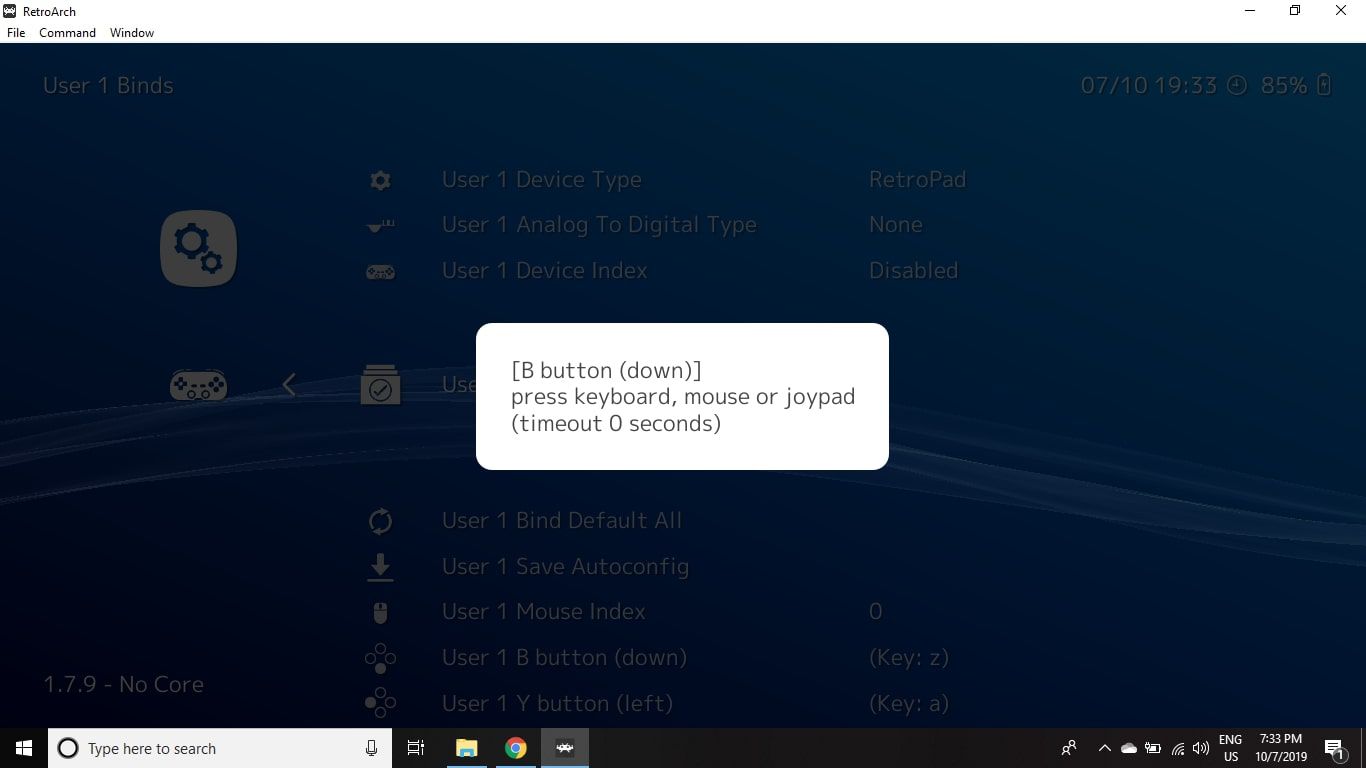Click the clock icon in header
1366x768 pixels.
[x=1237, y=86]
